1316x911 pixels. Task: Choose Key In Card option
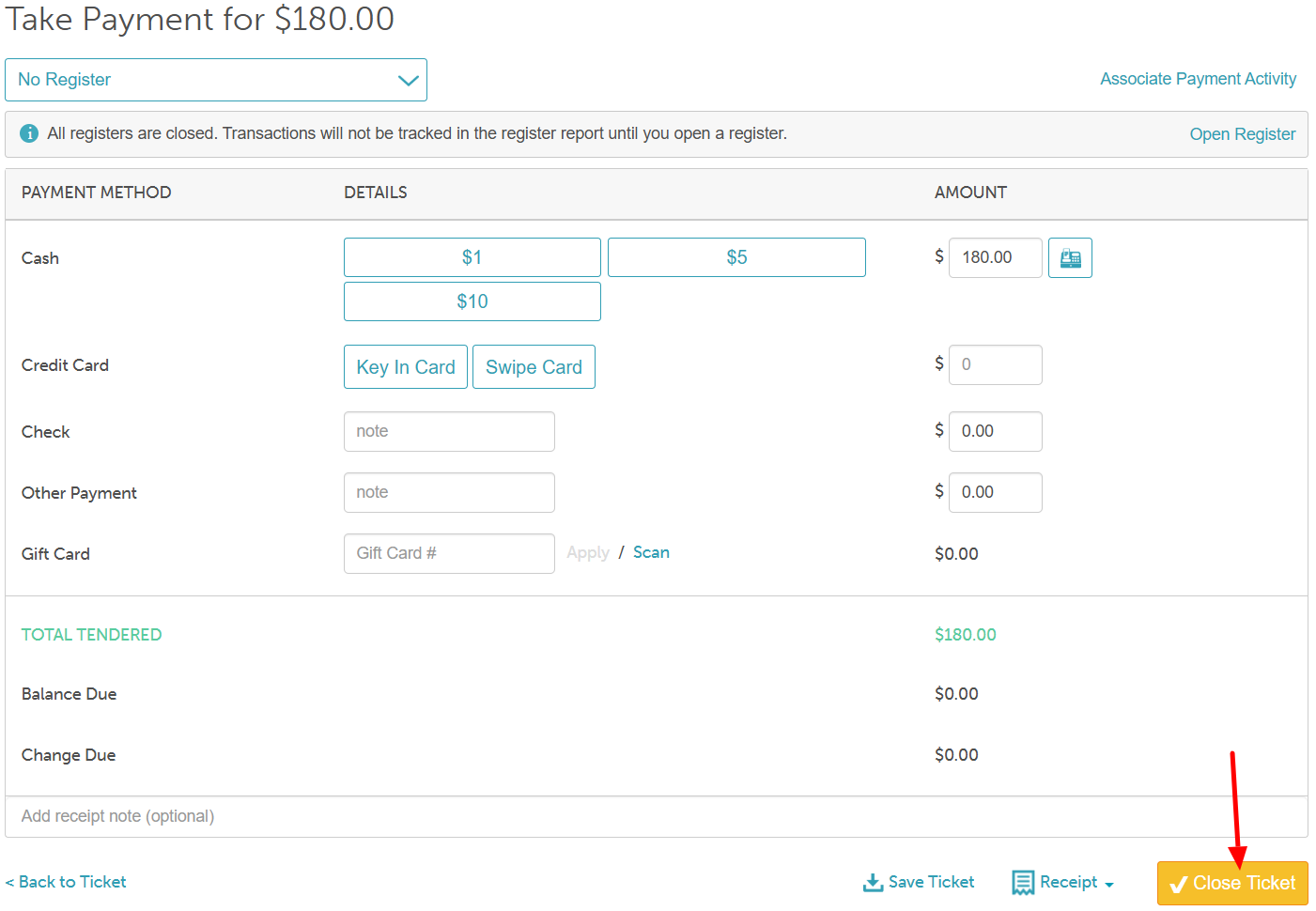[406, 367]
